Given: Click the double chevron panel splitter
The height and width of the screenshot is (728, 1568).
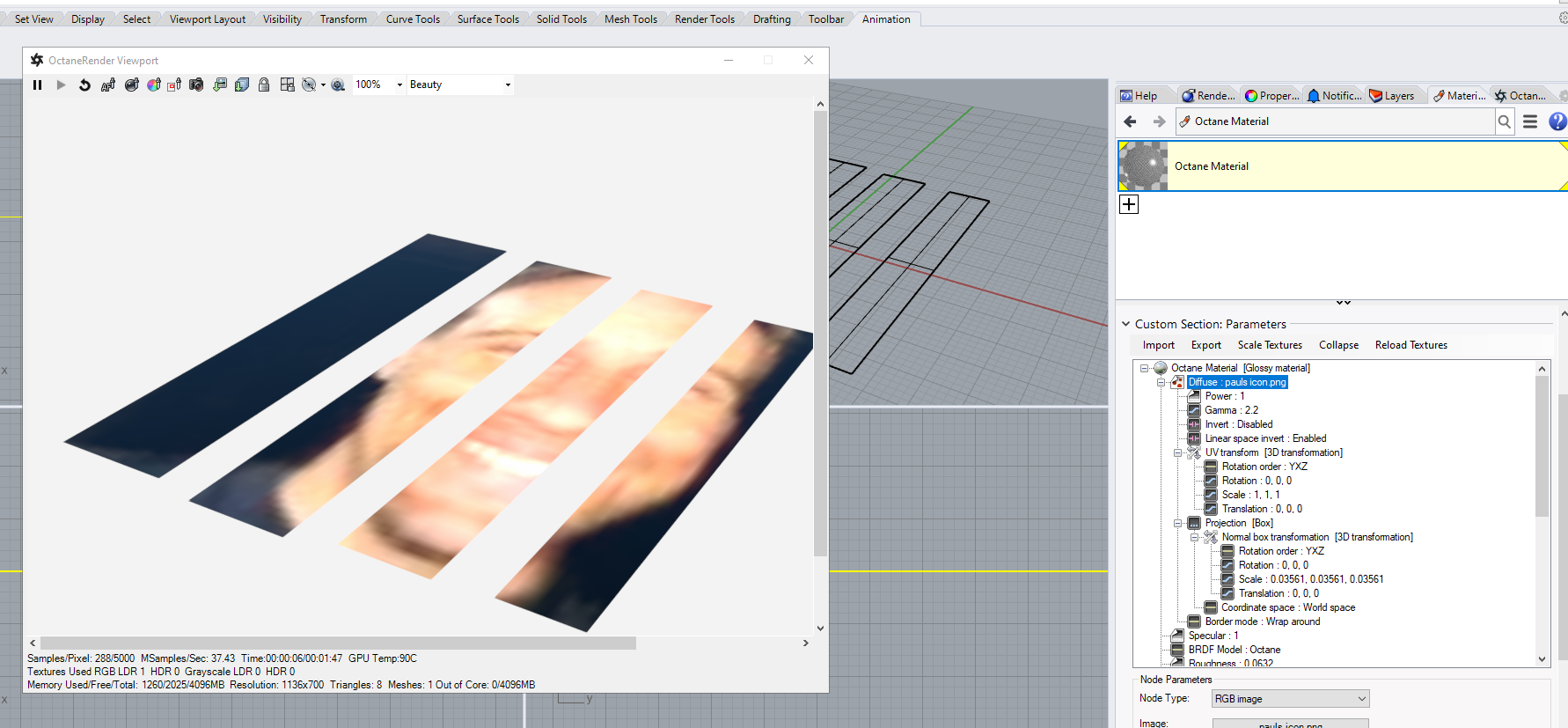Looking at the screenshot, I should click(1343, 303).
